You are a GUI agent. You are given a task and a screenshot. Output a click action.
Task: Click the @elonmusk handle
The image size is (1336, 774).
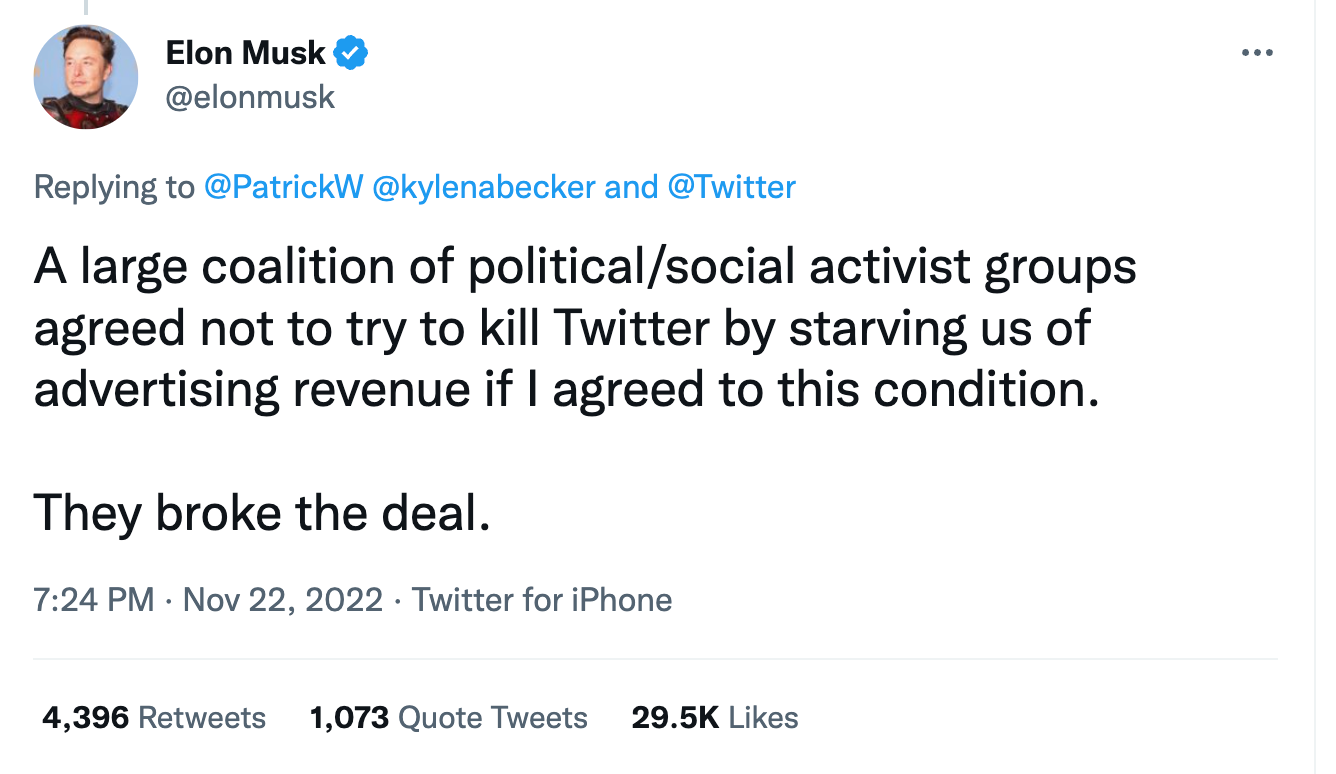[x=250, y=97]
